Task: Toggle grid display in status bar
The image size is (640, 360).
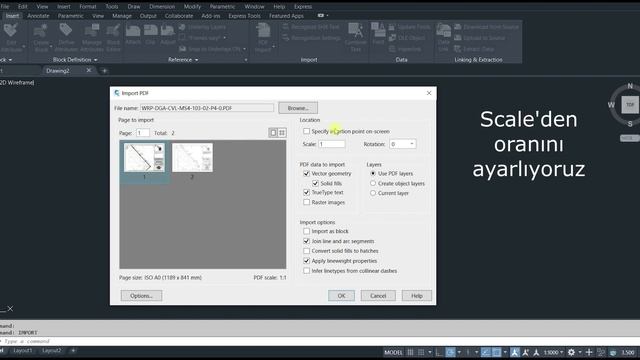Action: click(x=410, y=352)
